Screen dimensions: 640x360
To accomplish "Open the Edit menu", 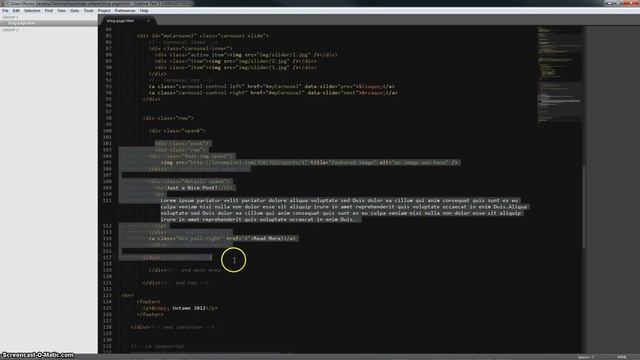I will point(16,11).
